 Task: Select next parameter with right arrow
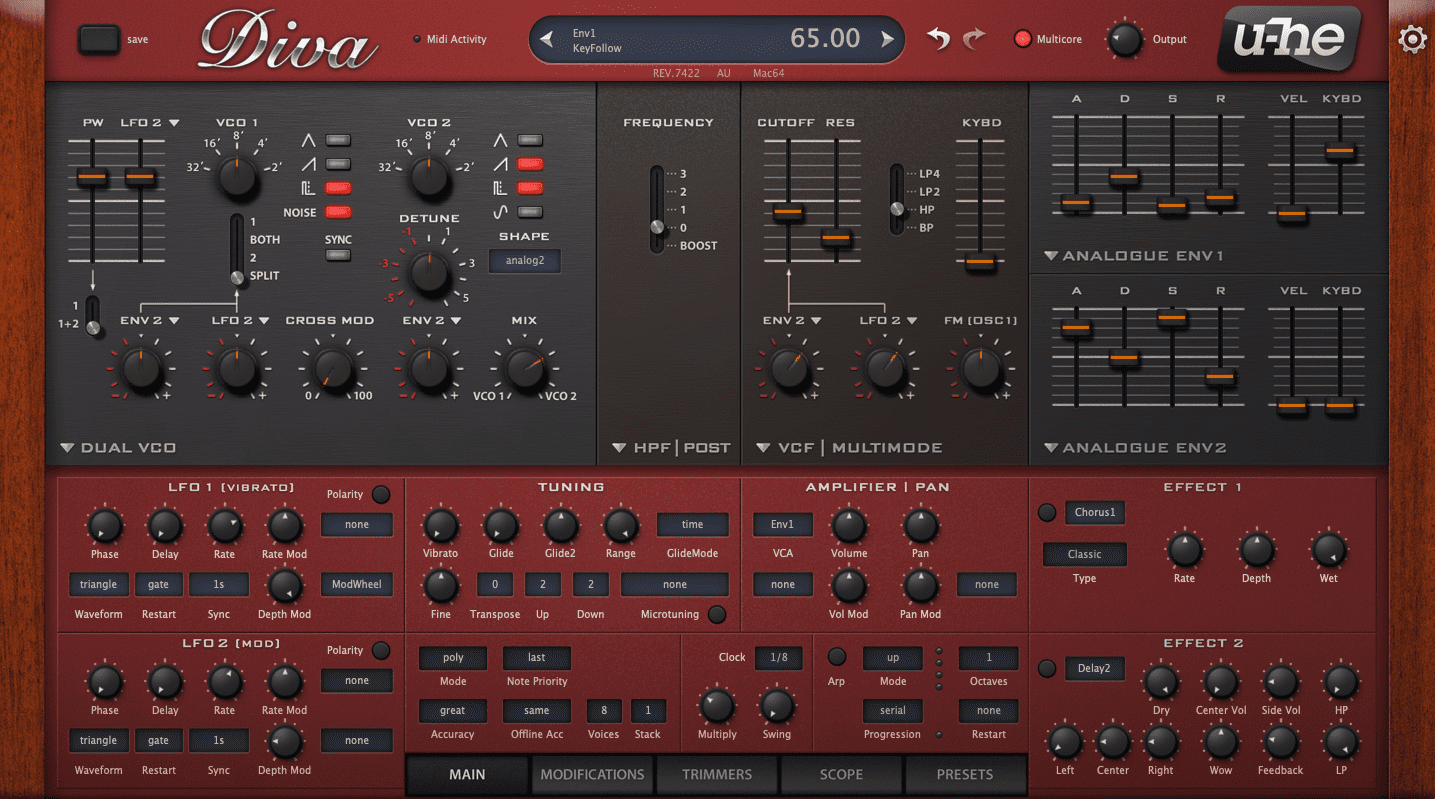(887, 40)
